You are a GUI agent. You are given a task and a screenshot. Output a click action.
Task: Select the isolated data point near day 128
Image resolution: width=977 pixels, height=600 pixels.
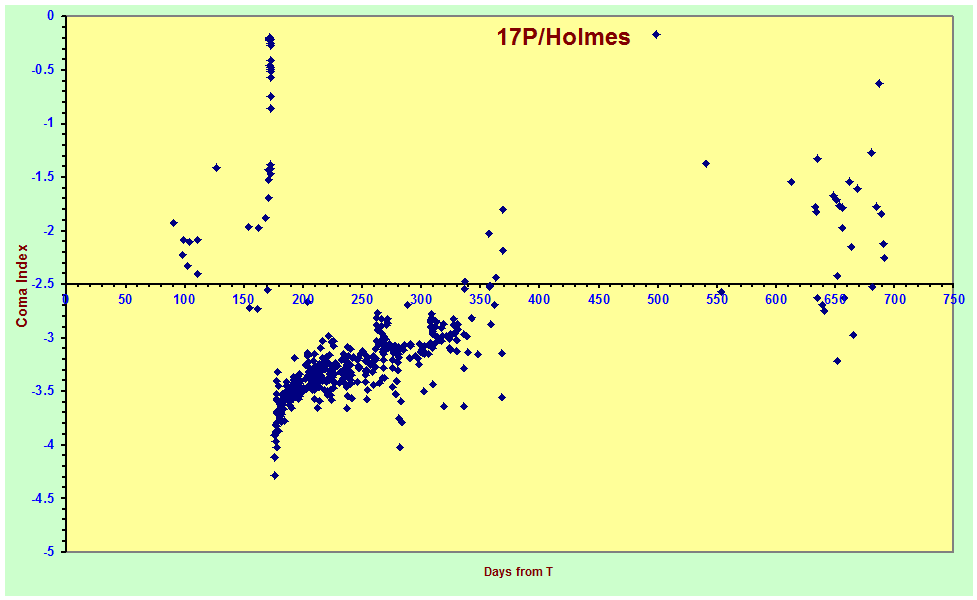(217, 168)
